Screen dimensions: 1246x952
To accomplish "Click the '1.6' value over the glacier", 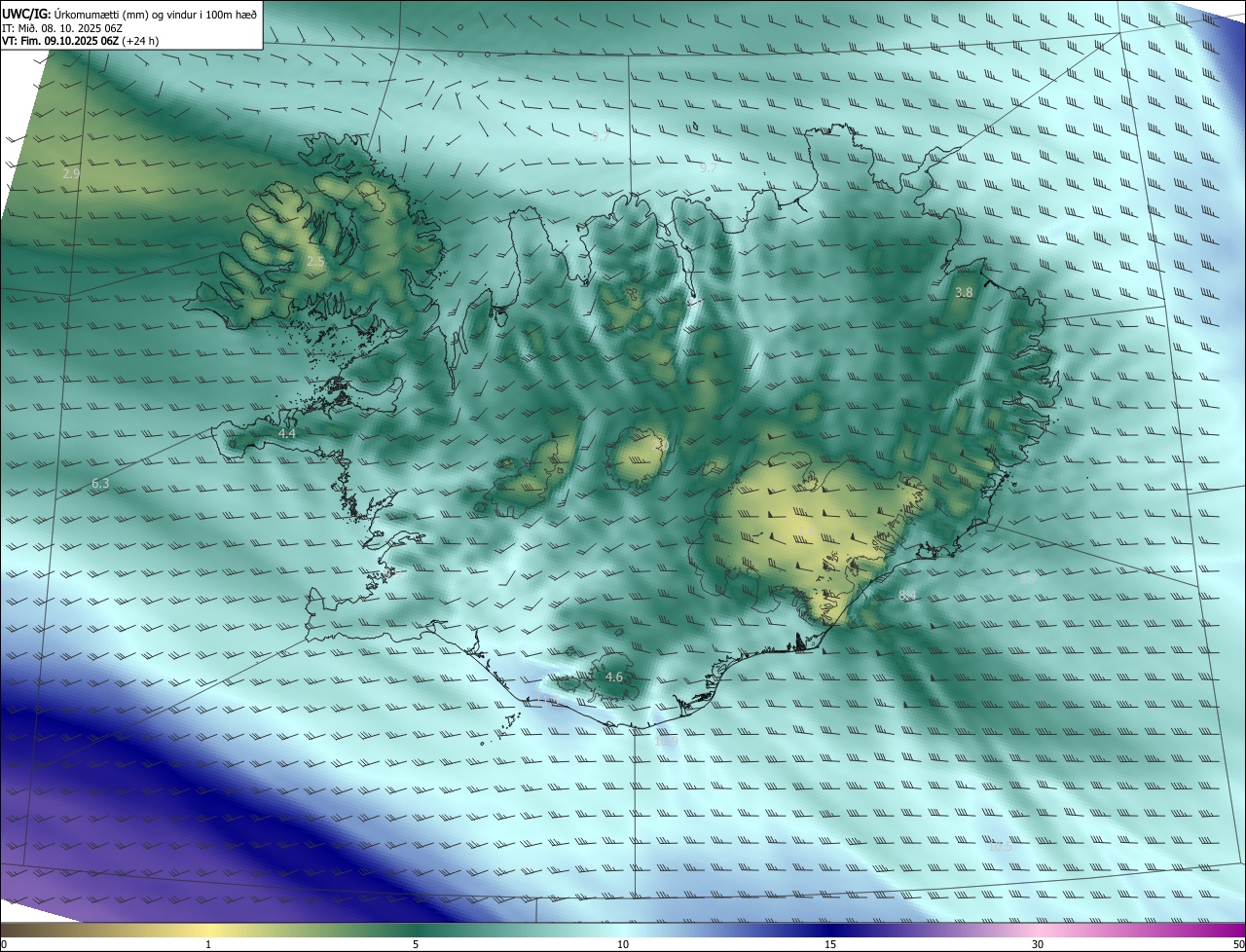I will (x=807, y=531).
